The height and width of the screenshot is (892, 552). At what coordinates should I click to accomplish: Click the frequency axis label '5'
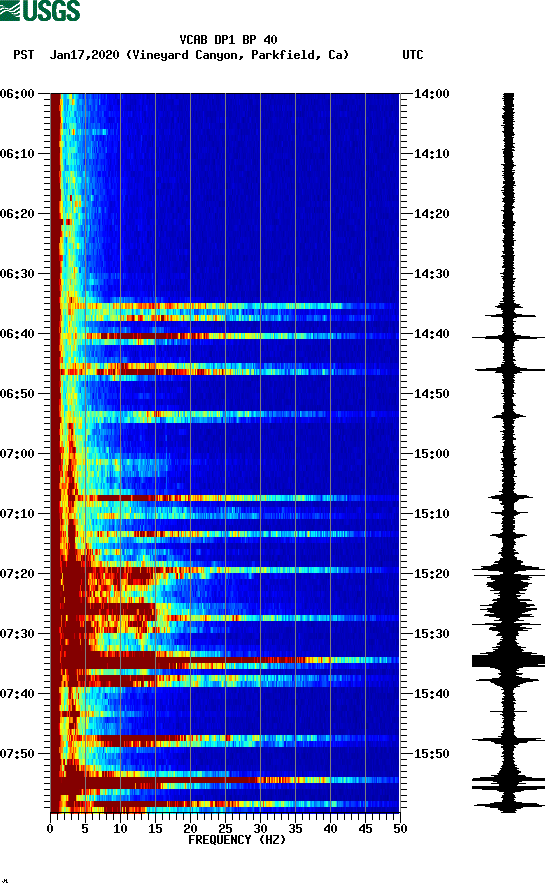click(x=85, y=829)
